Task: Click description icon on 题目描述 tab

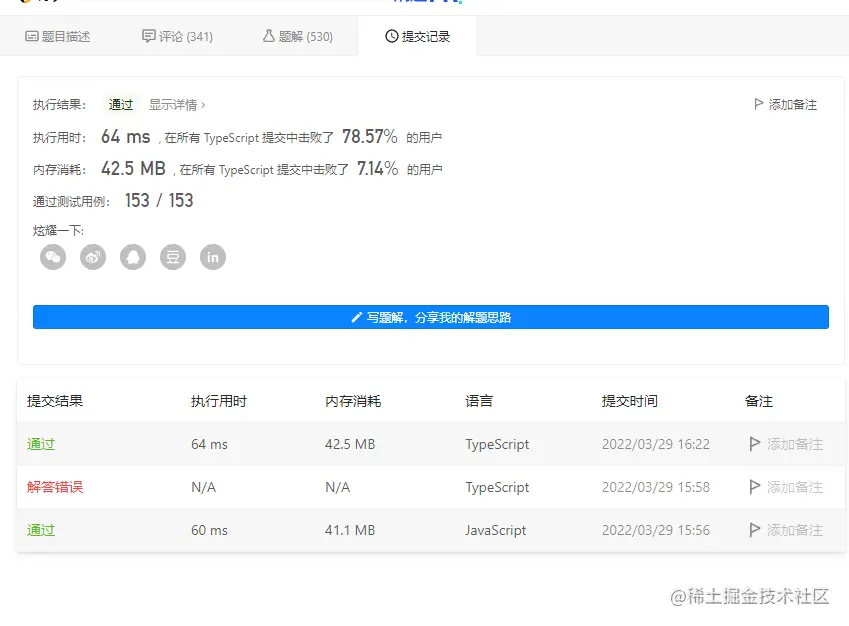Action: click(32, 36)
